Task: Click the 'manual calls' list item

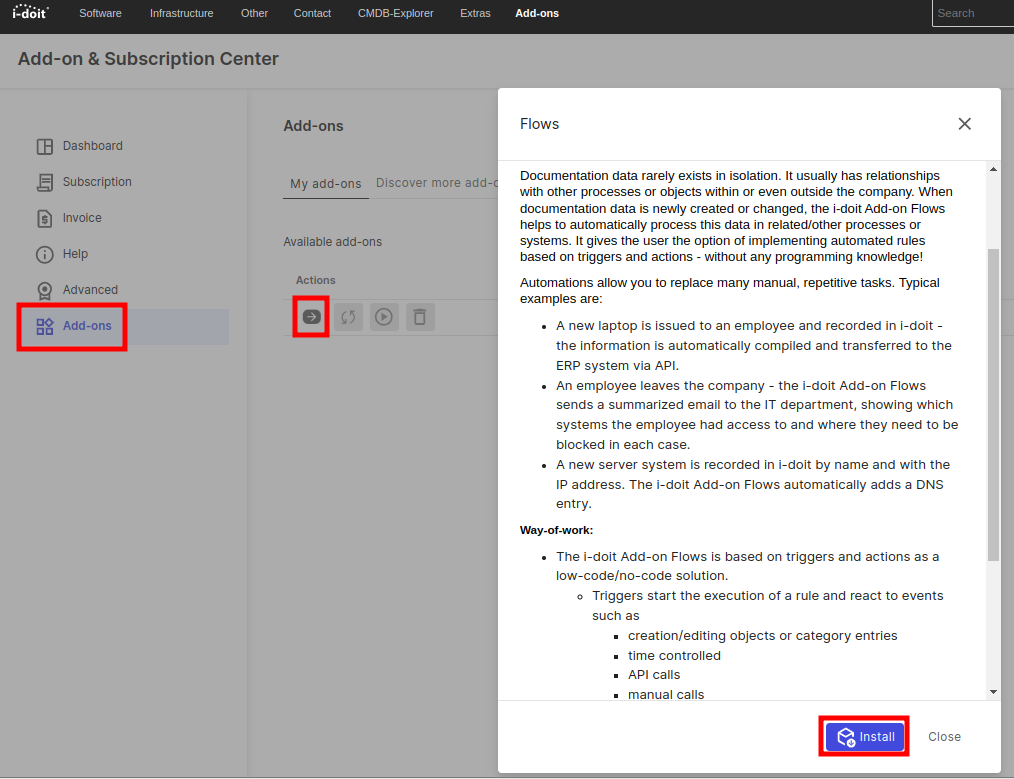Action: point(665,694)
